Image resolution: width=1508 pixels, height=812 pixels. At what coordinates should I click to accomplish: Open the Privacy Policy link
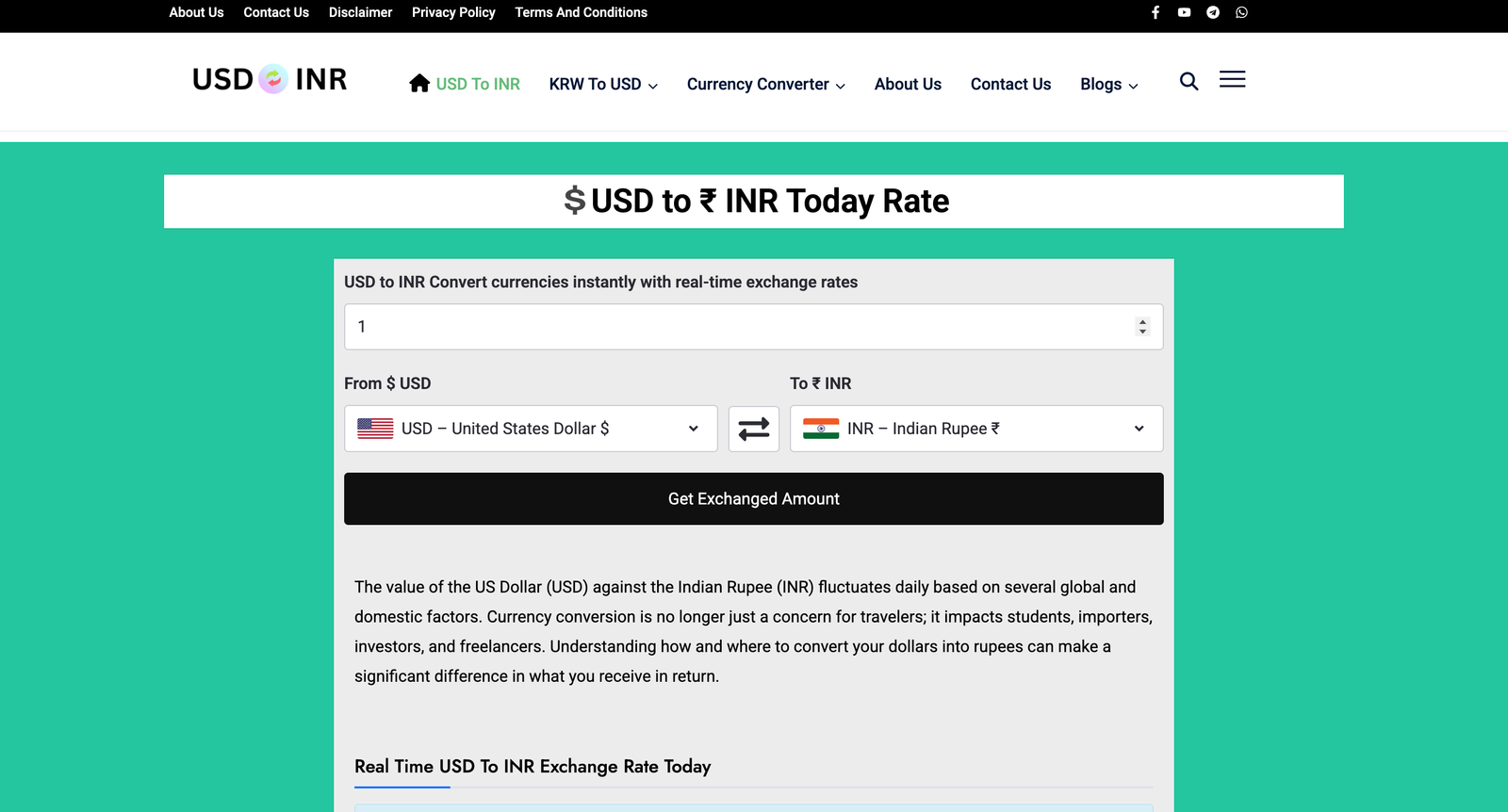453,12
